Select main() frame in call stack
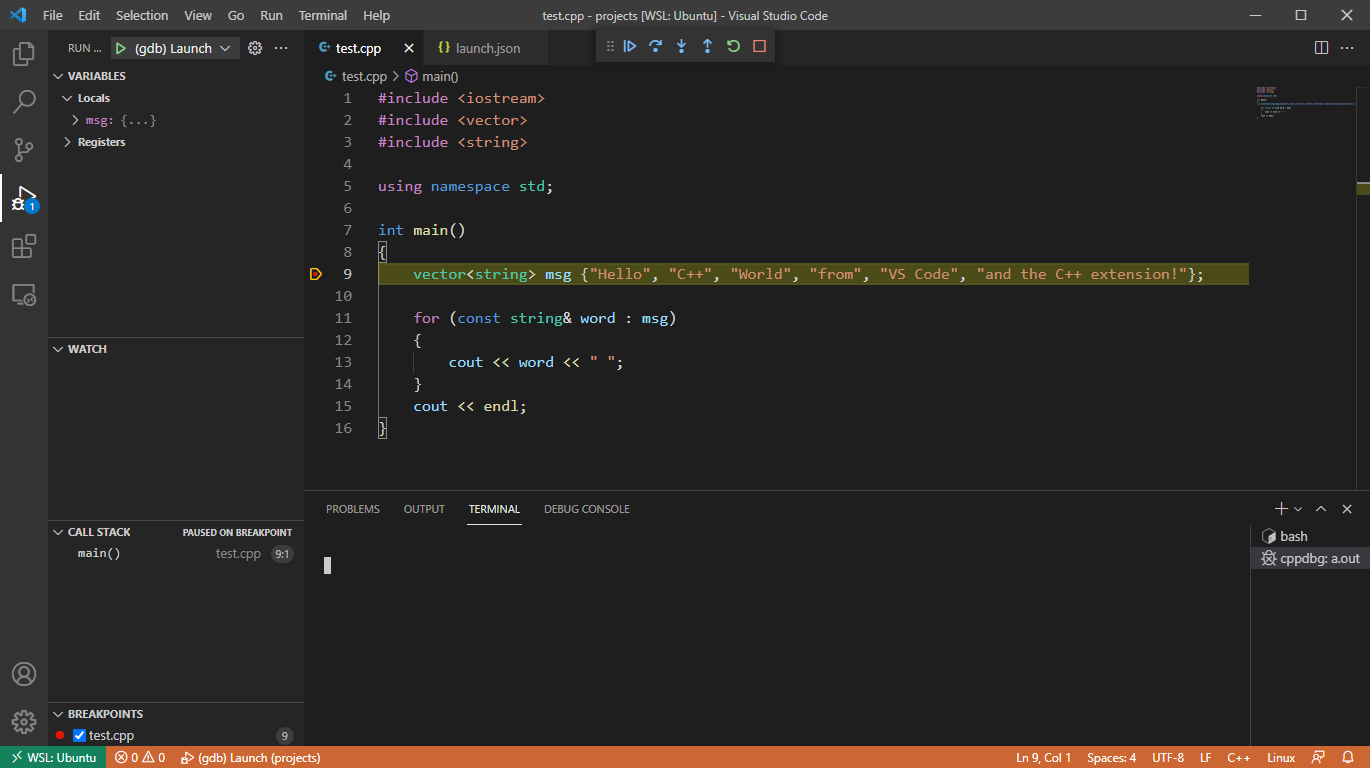 click(176, 554)
